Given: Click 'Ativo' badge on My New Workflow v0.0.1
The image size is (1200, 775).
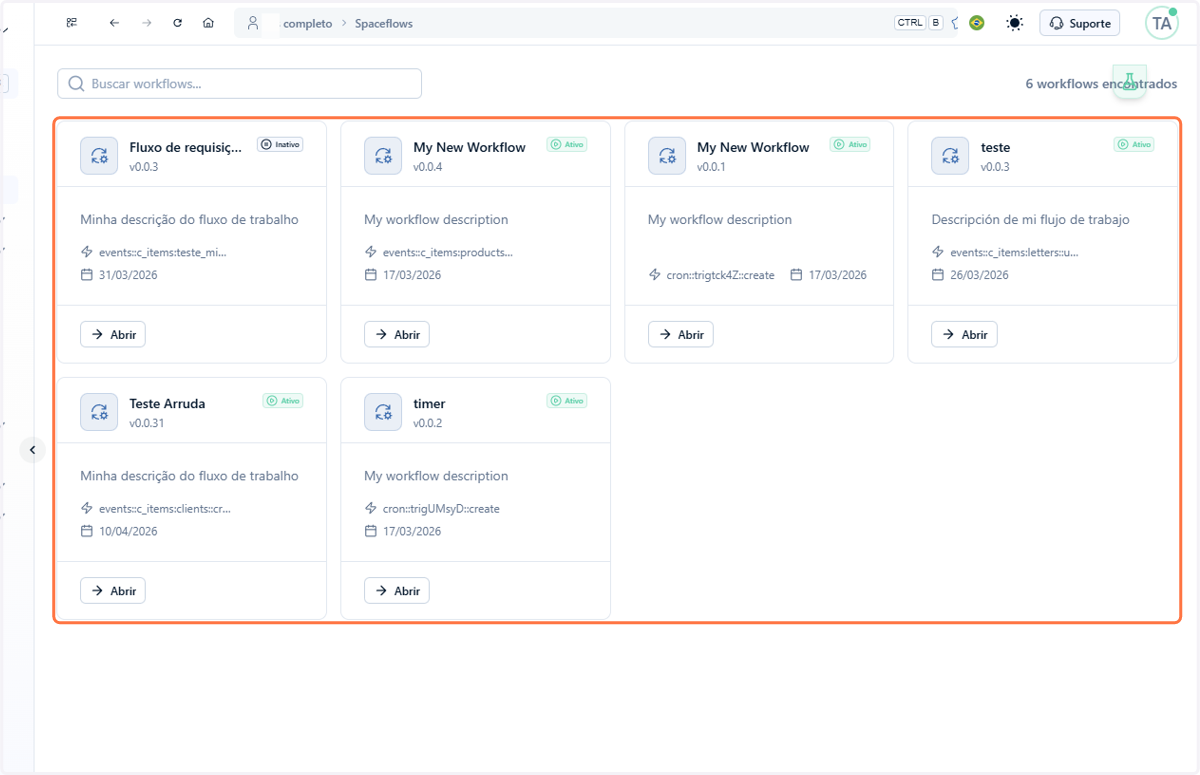Looking at the screenshot, I should click(850, 144).
